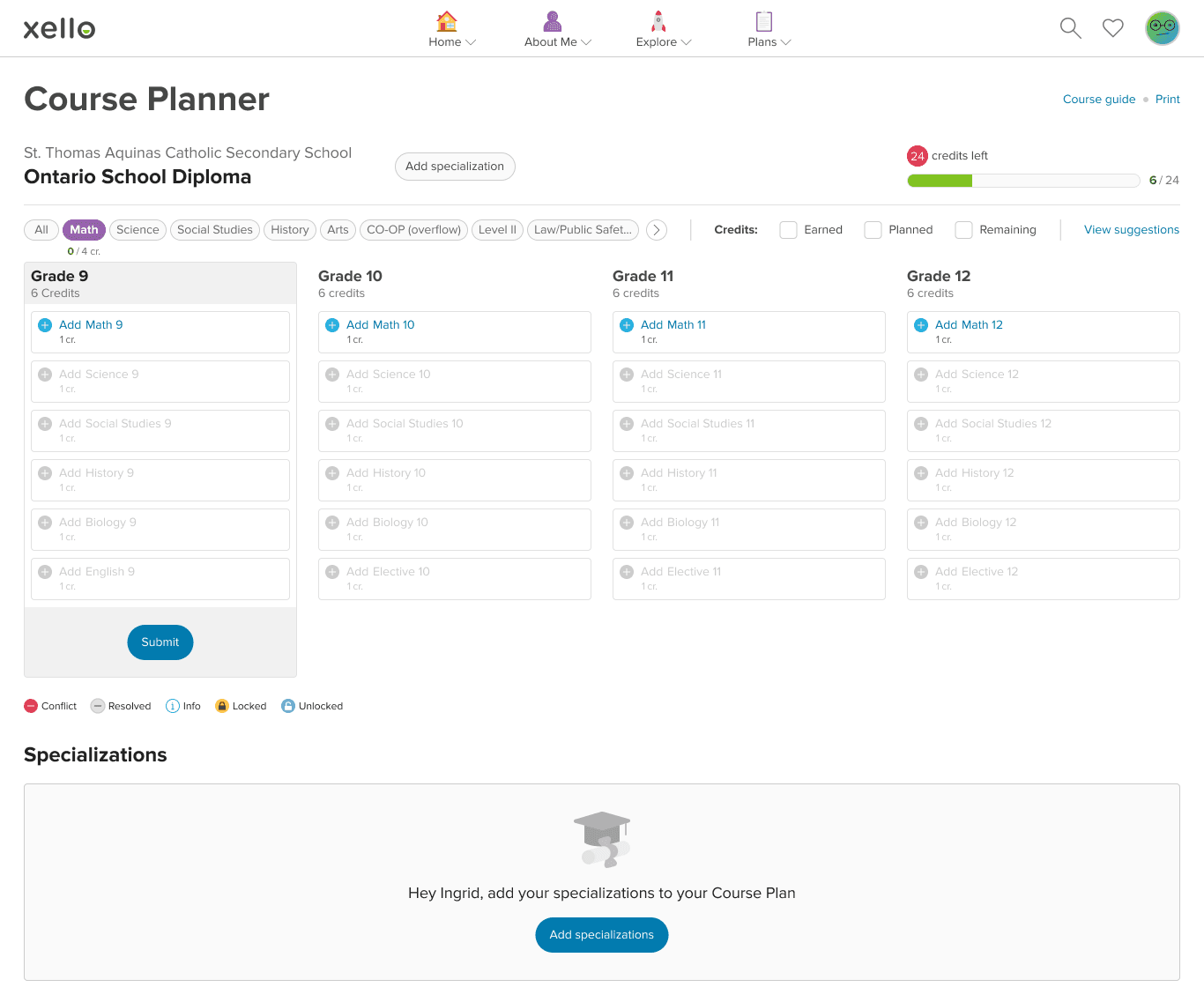The image size is (1204, 1002).
Task: Click the graduation cap illustration
Action: 602,839
